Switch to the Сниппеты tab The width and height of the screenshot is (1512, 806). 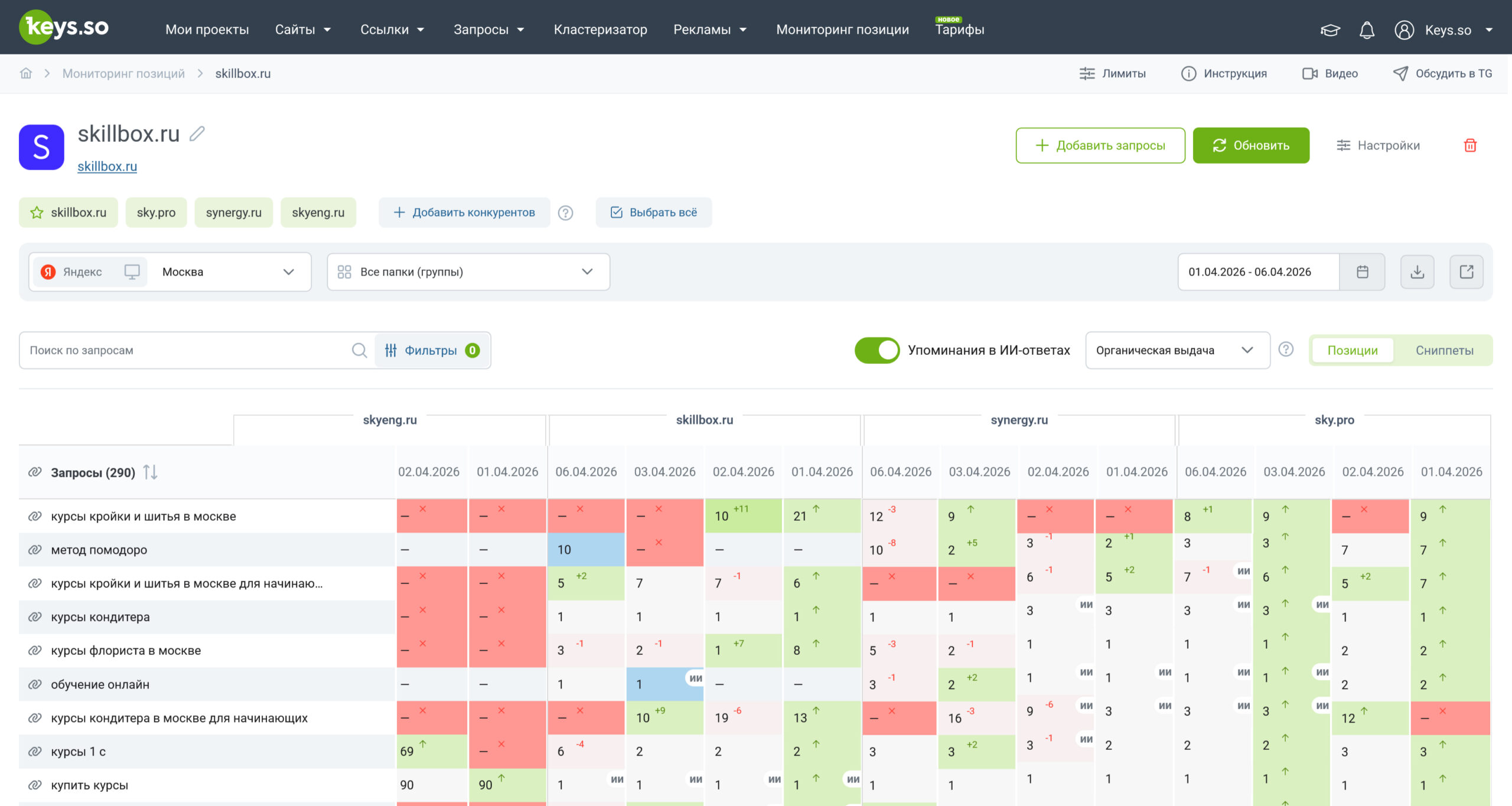pos(1444,350)
